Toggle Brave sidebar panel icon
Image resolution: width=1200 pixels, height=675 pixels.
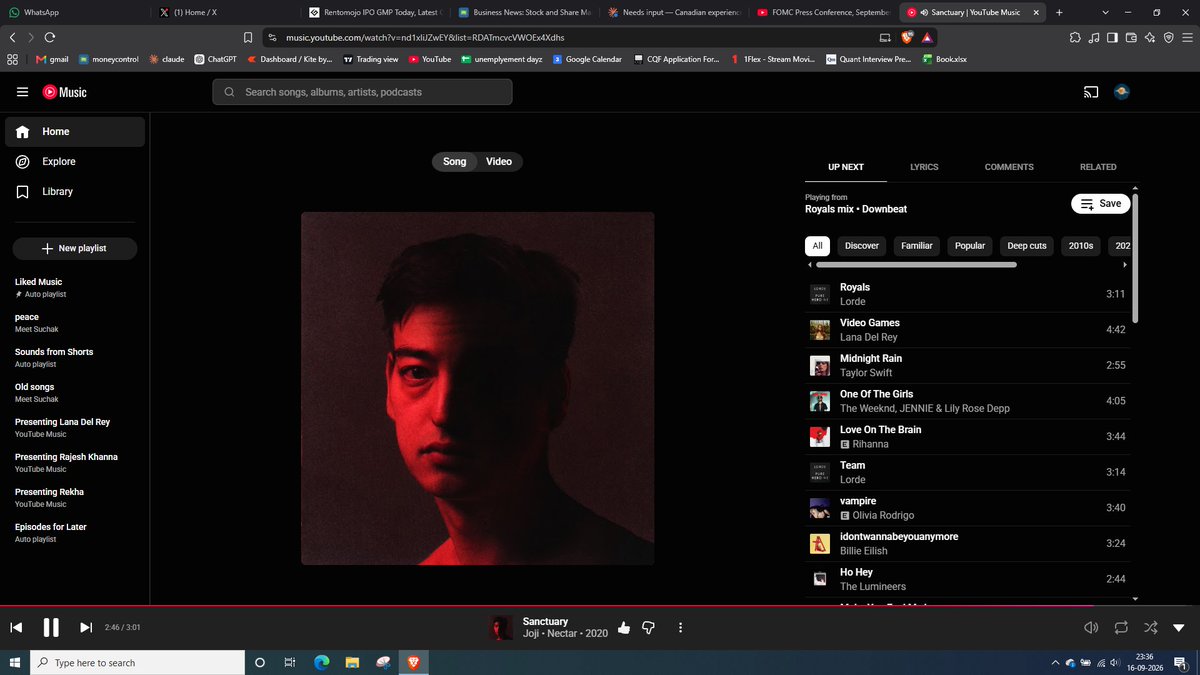click(x=1113, y=37)
